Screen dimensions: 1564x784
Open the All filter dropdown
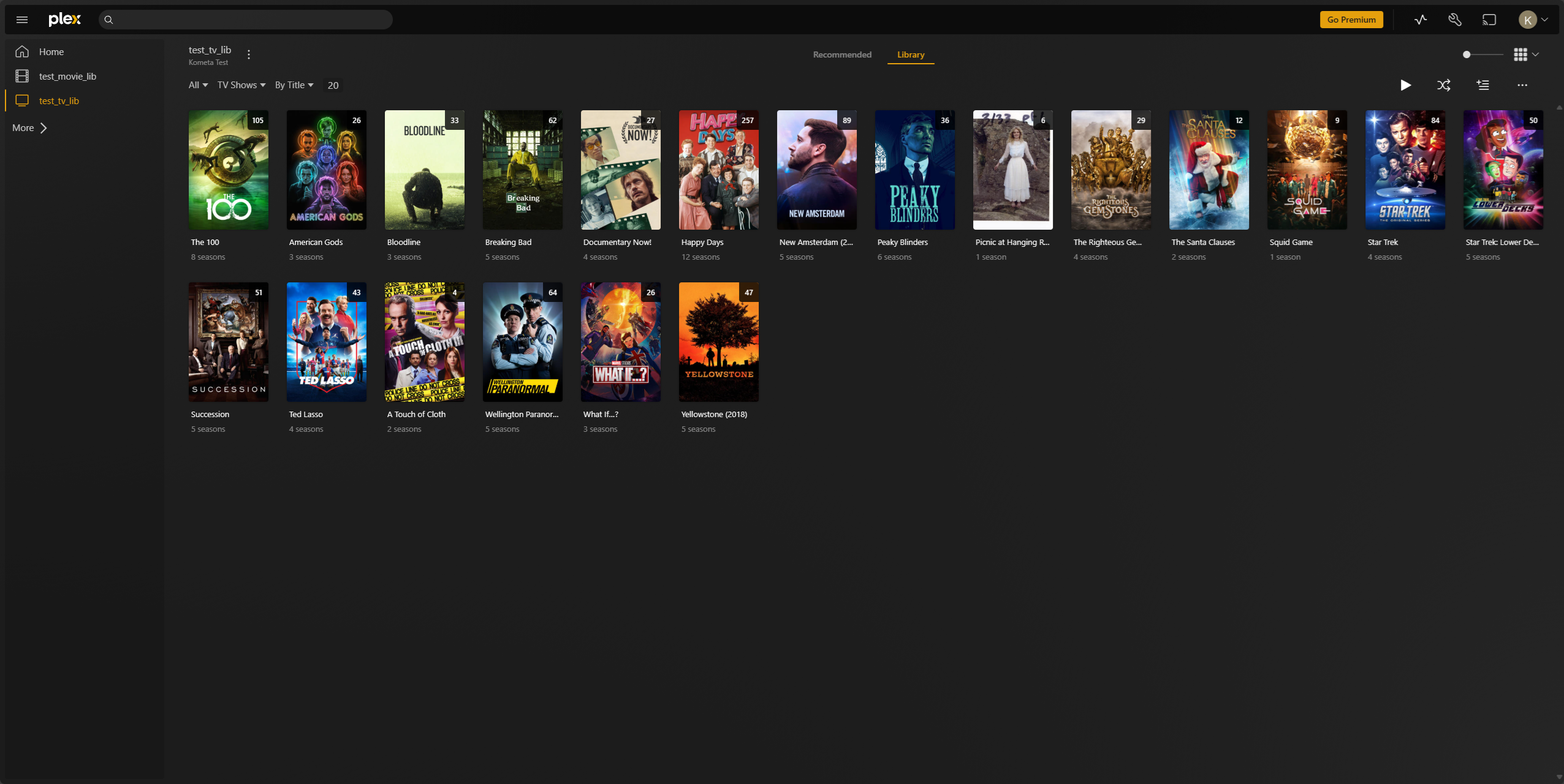tap(198, 85)
